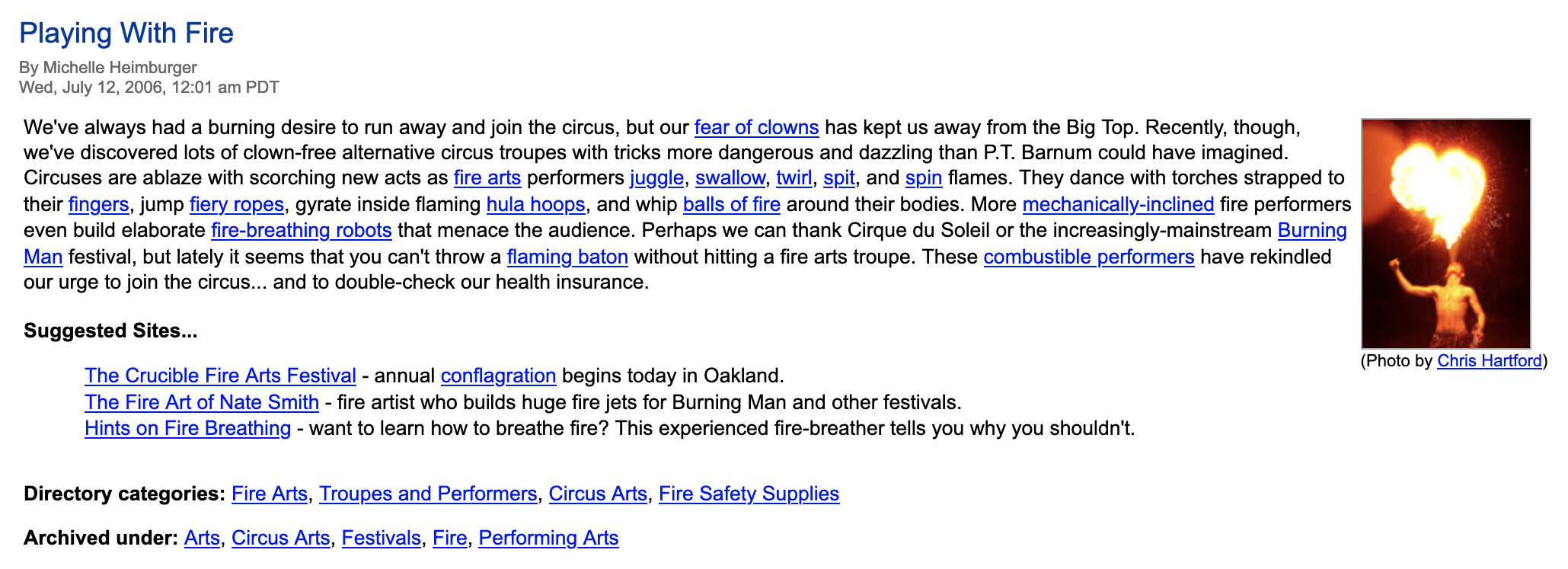Screen dimensions: 1568x569
Task: Follow the "mechanically-inclined" link
Action: (x=1118, y=205)
